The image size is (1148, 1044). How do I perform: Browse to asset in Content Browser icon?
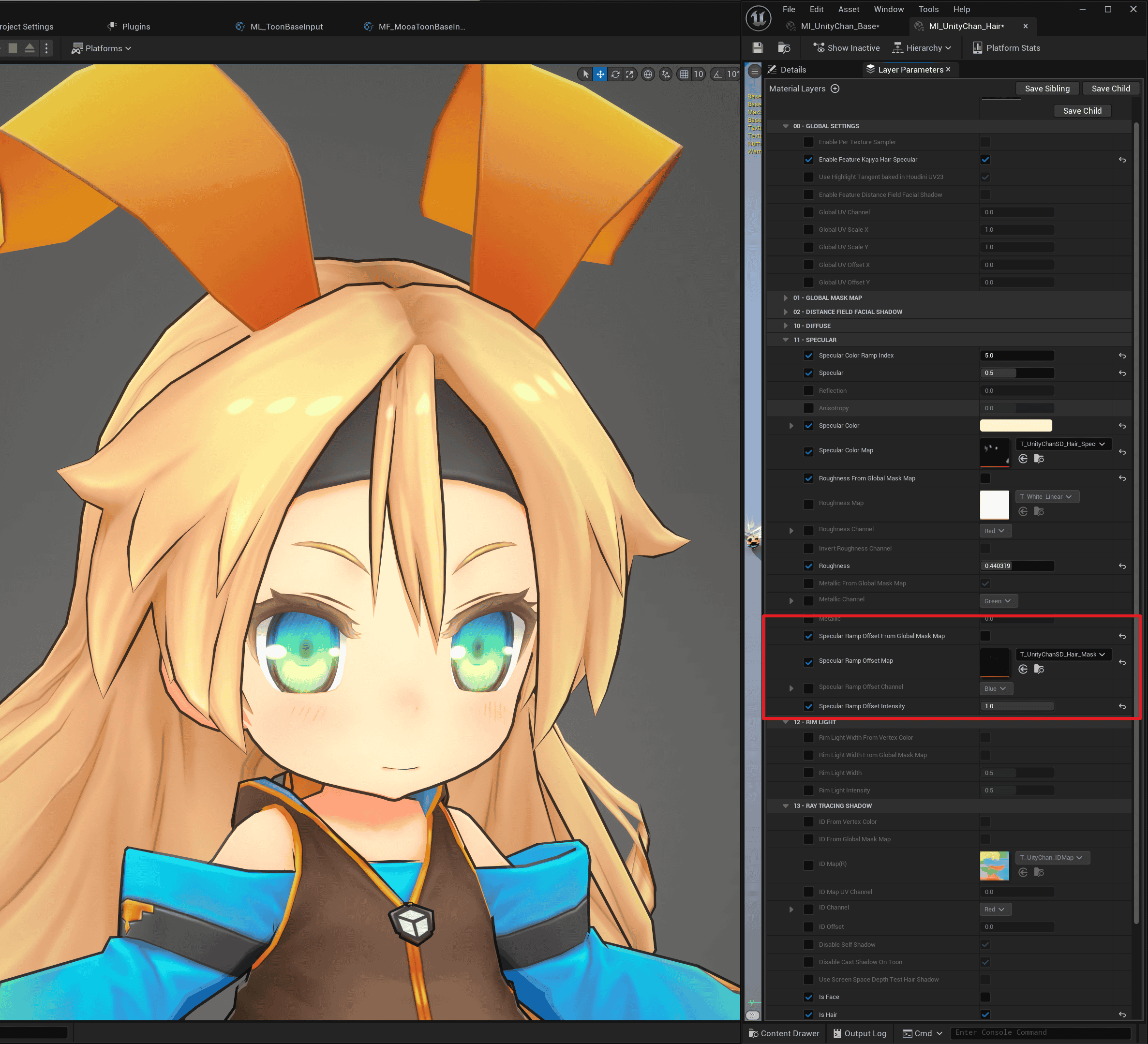(x=784, y=48)
